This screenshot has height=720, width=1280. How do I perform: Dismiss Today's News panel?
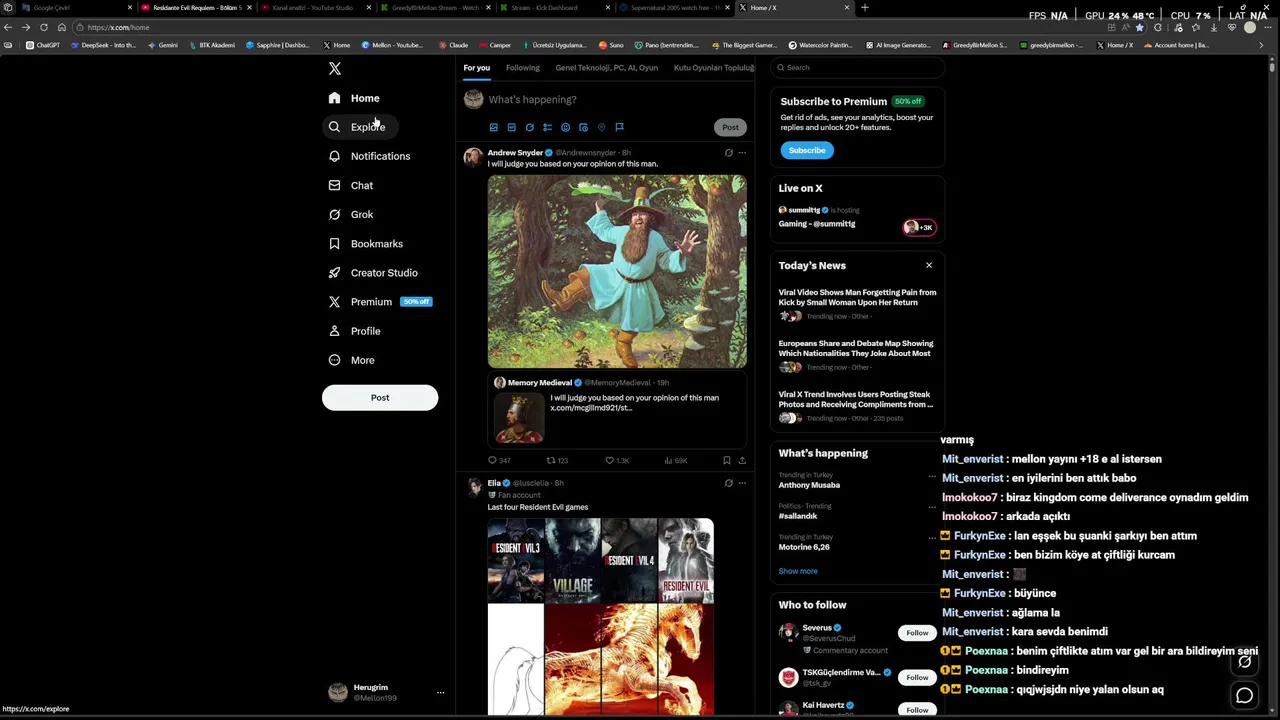pos(929,265)
